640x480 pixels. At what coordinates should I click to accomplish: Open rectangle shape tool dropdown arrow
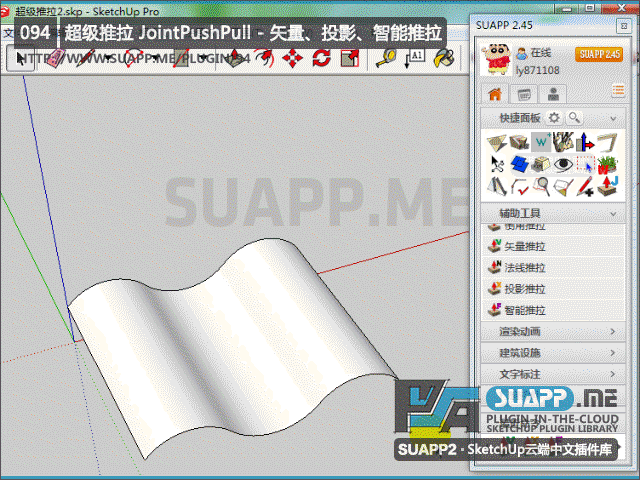(x=202, y=60)
